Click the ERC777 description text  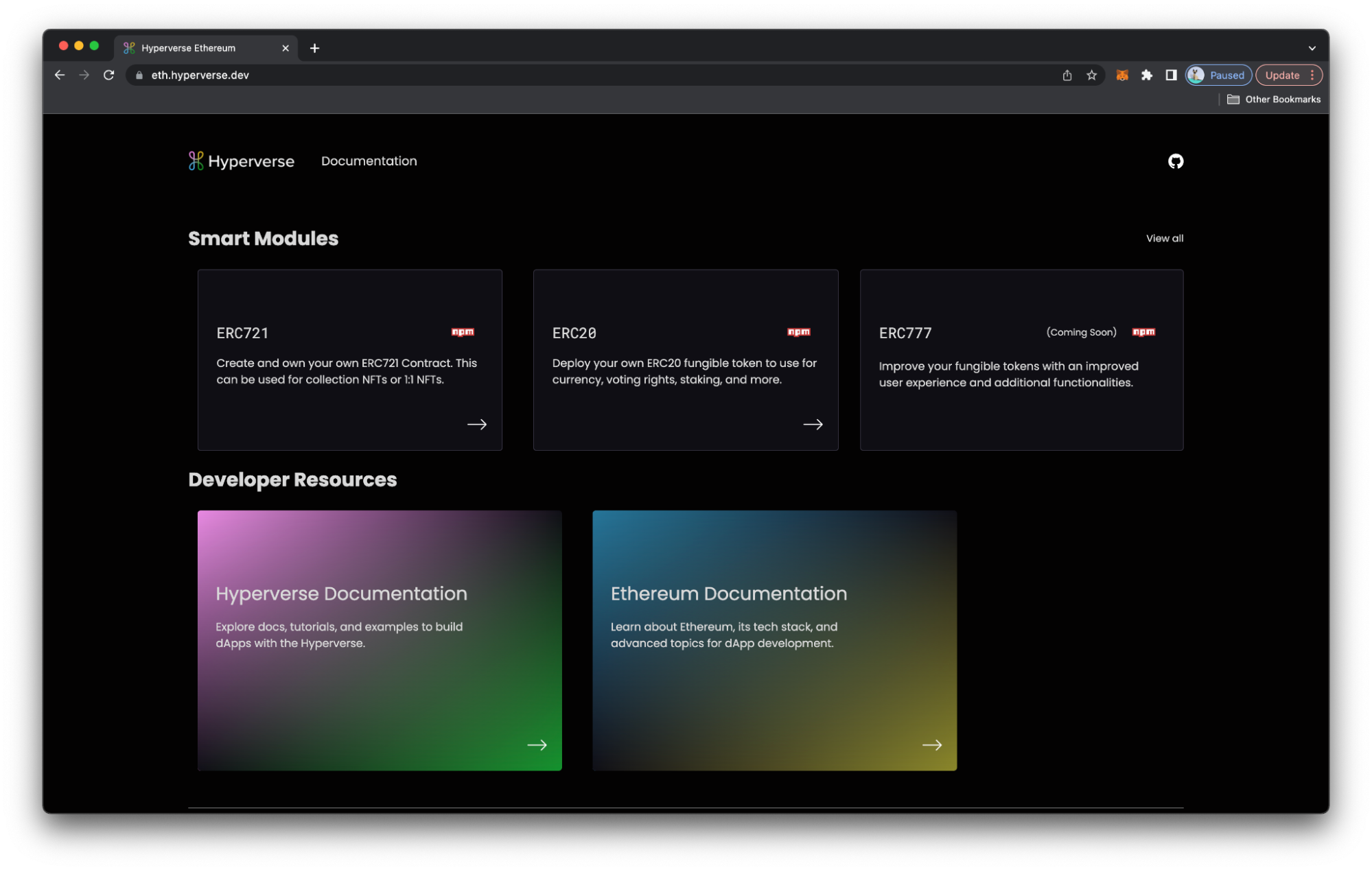[1008, 375]
